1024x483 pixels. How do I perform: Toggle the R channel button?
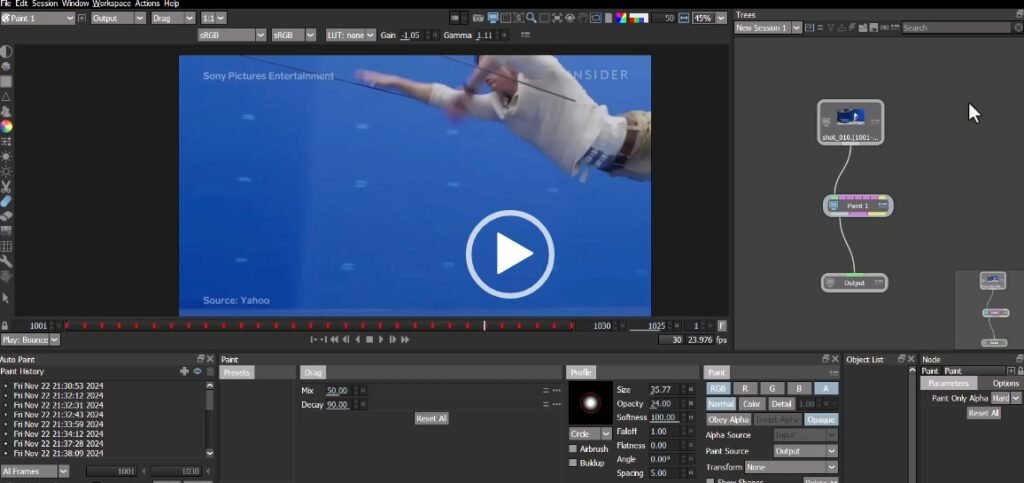(744, 388)
